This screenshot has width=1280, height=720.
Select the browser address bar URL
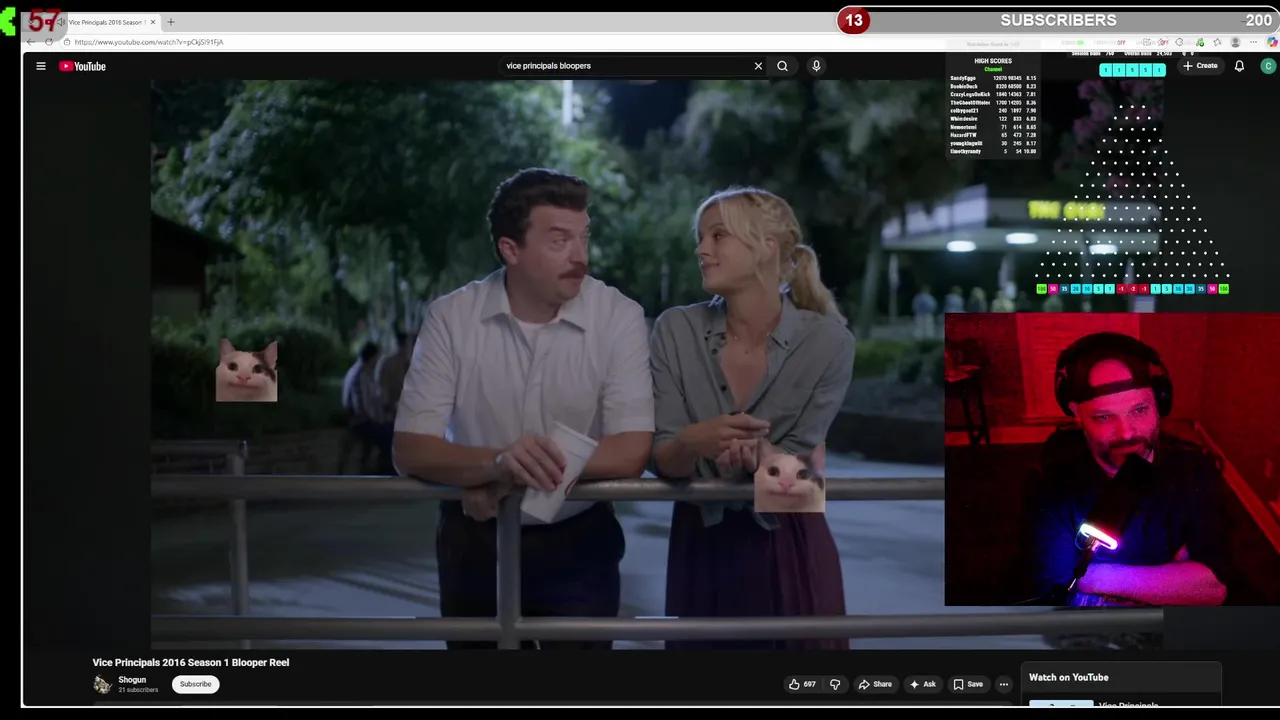pyautogui.click(x=149, y=42)
